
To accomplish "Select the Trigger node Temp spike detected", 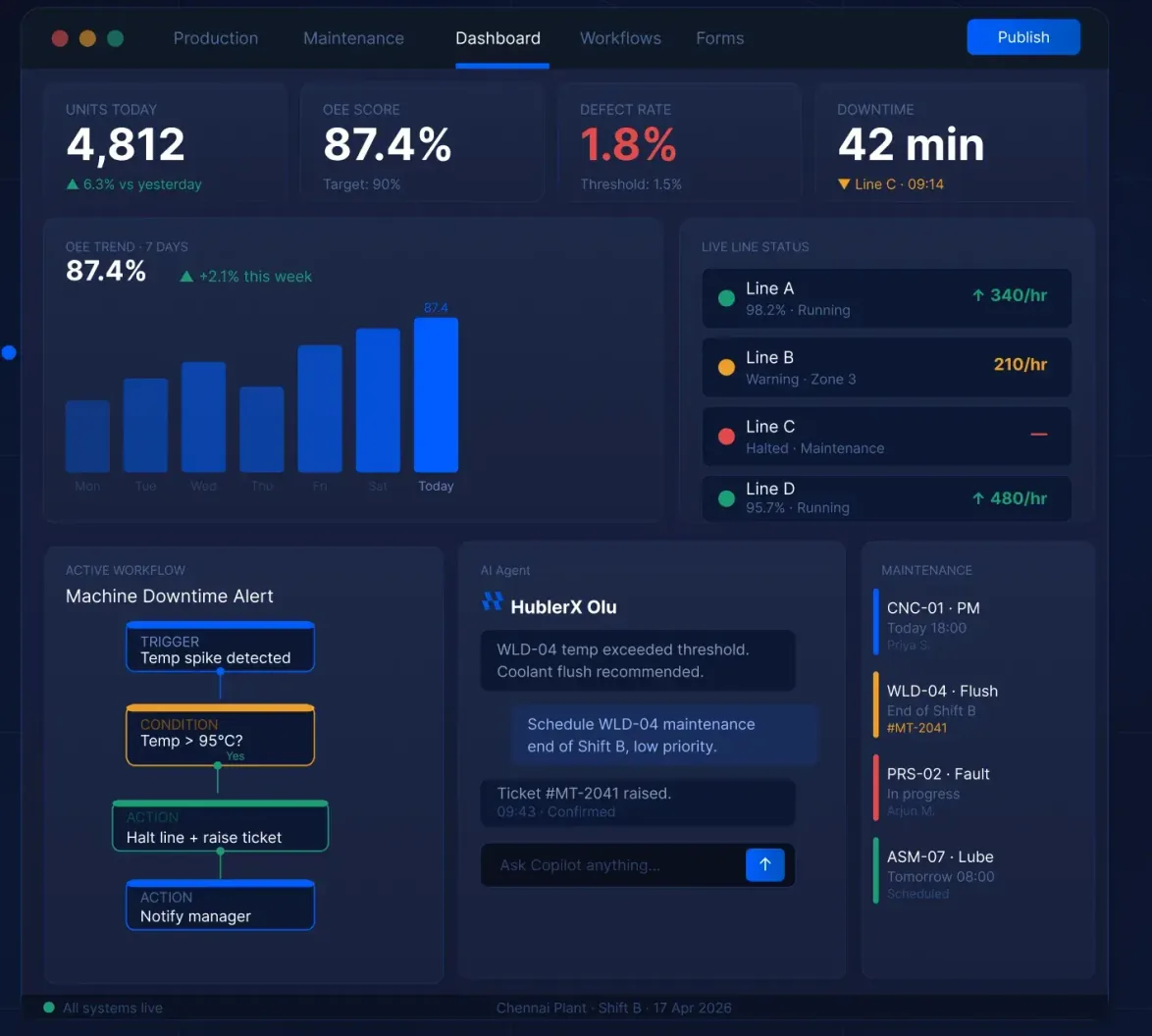I will point(220,648).
